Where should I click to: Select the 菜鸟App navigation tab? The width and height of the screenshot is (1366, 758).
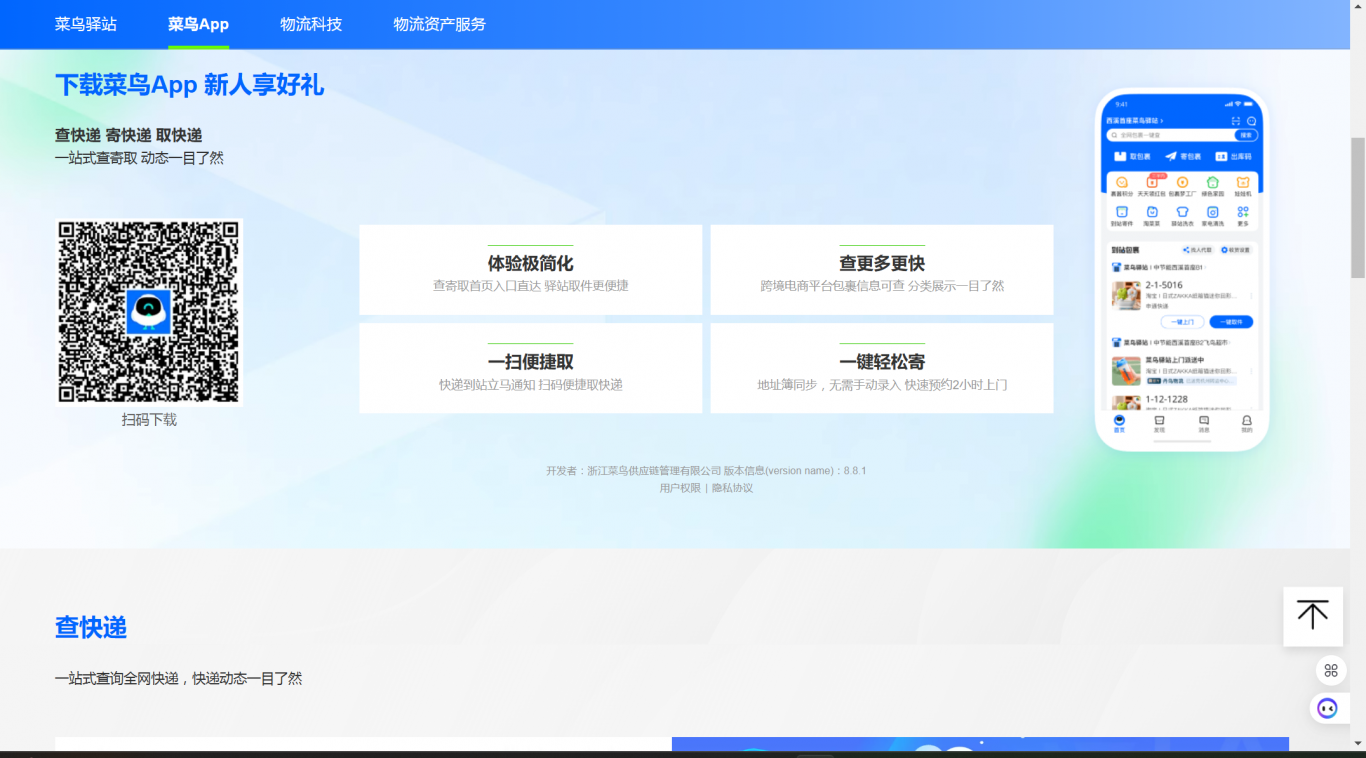pos(198,24)
